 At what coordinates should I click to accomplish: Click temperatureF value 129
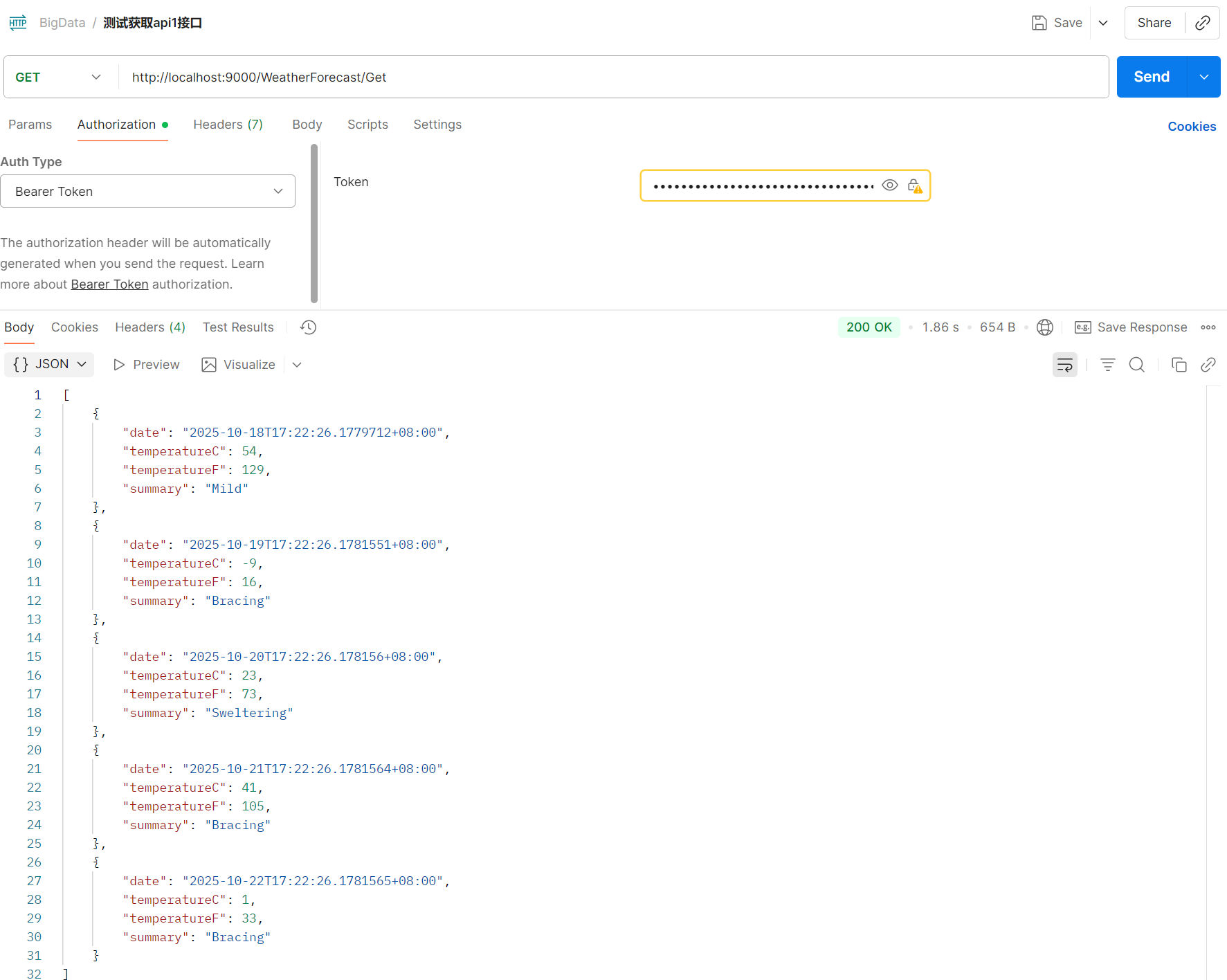[x=253, y=470]
